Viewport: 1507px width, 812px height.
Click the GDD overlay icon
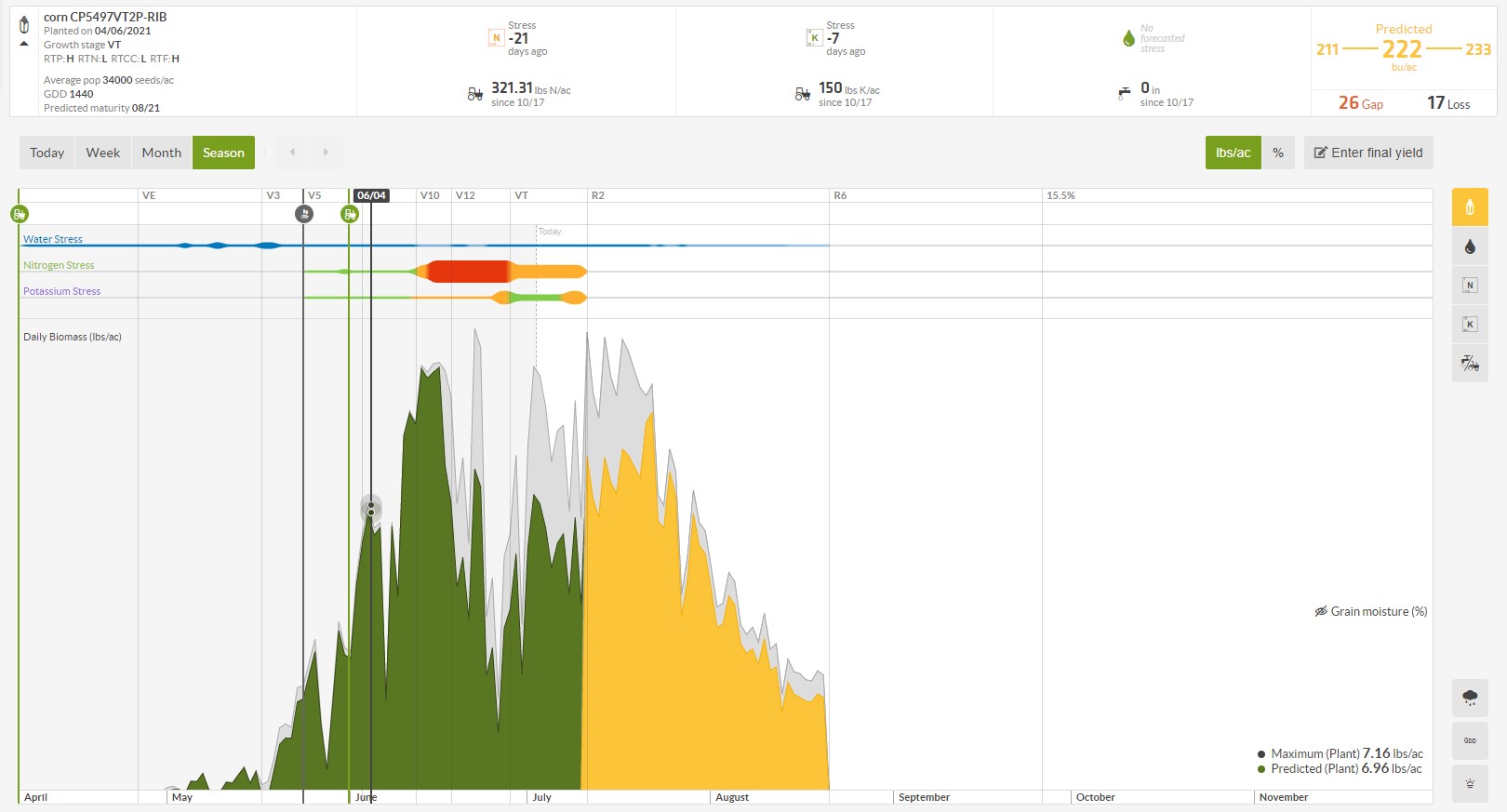coord(1470,740)
